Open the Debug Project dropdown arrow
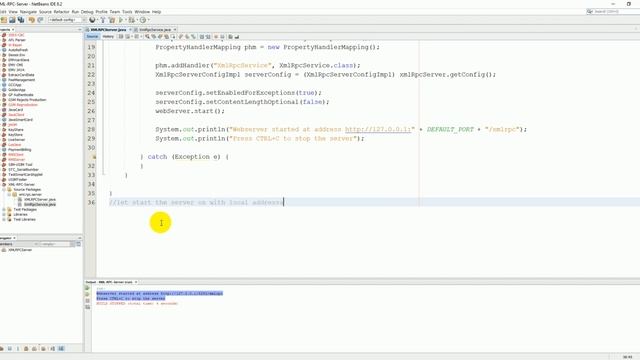 coord(138,20)
